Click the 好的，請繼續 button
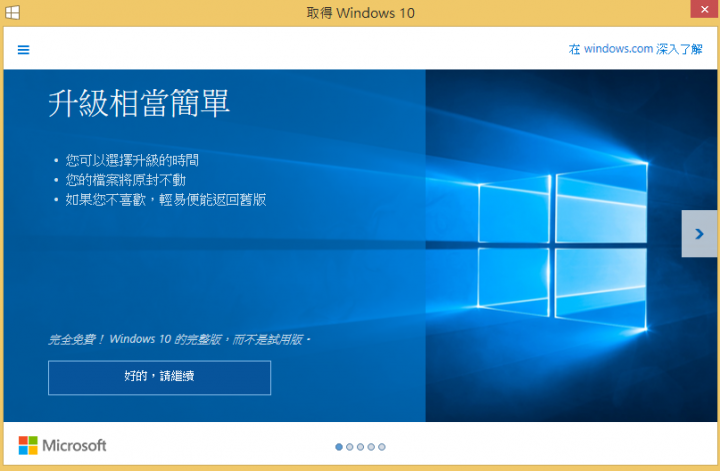The image size is (720, 471). pyautogui.click(x=159, y=377)
